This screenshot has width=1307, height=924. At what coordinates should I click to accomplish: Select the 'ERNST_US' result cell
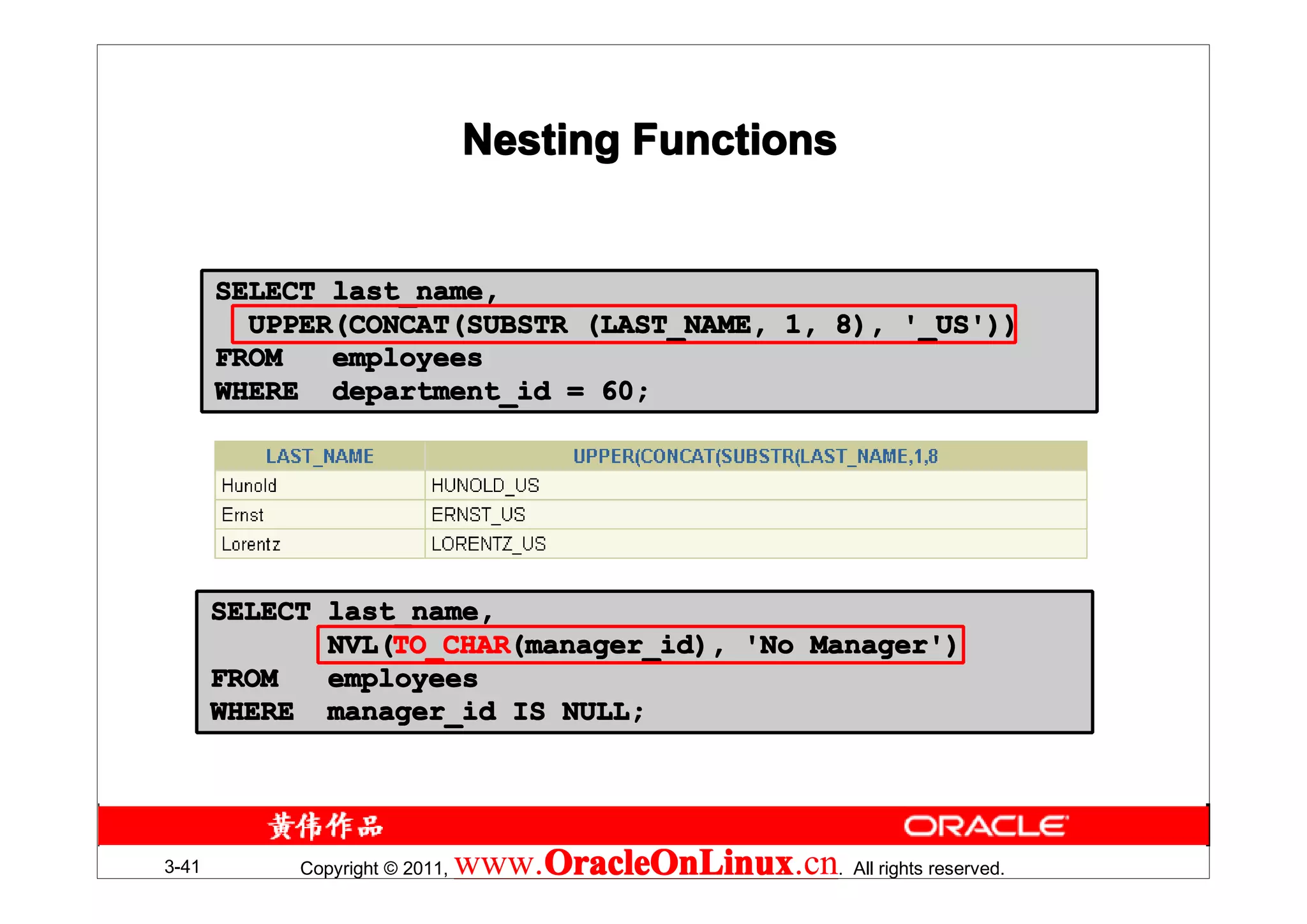756,514
